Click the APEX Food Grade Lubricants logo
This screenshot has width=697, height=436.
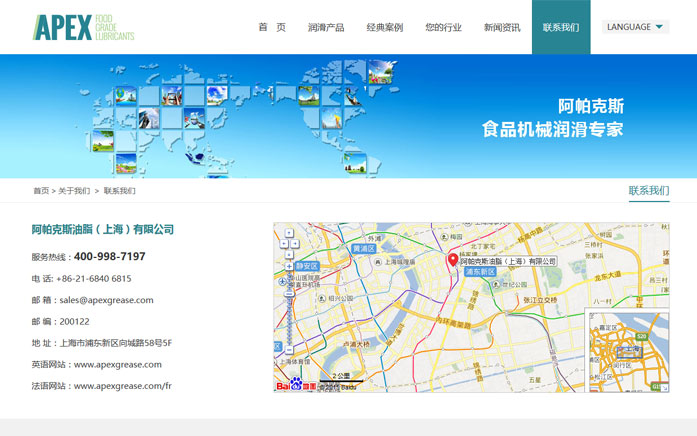pos(84,27)
